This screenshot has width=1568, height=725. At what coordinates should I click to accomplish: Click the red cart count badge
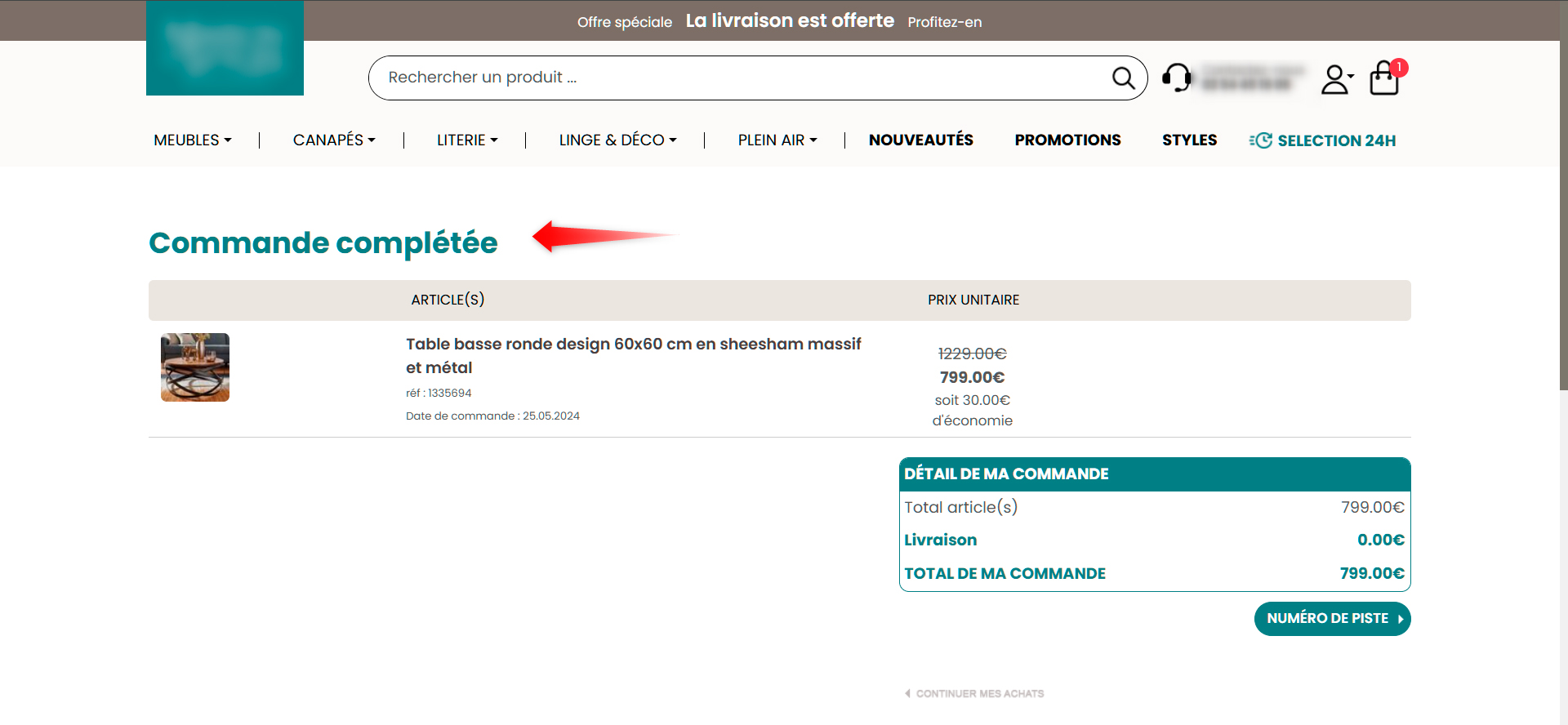pos(1399,67)
